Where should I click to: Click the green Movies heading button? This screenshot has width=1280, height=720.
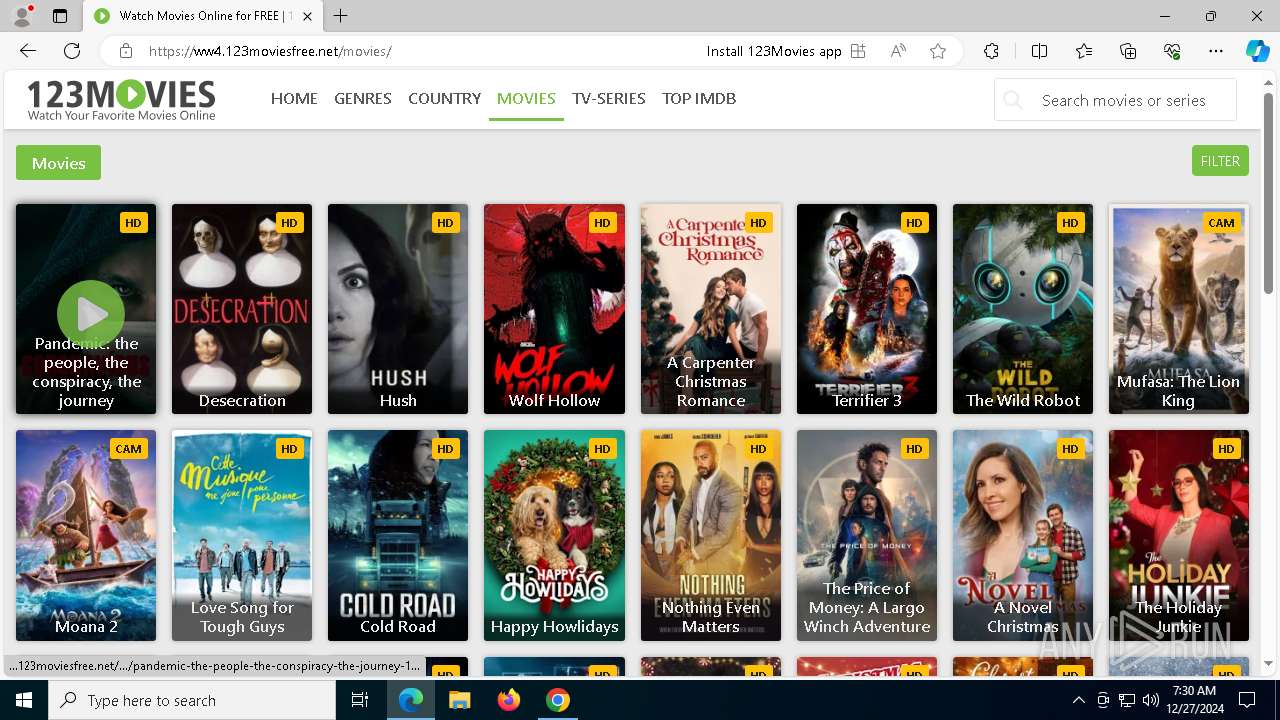[58, 163]
